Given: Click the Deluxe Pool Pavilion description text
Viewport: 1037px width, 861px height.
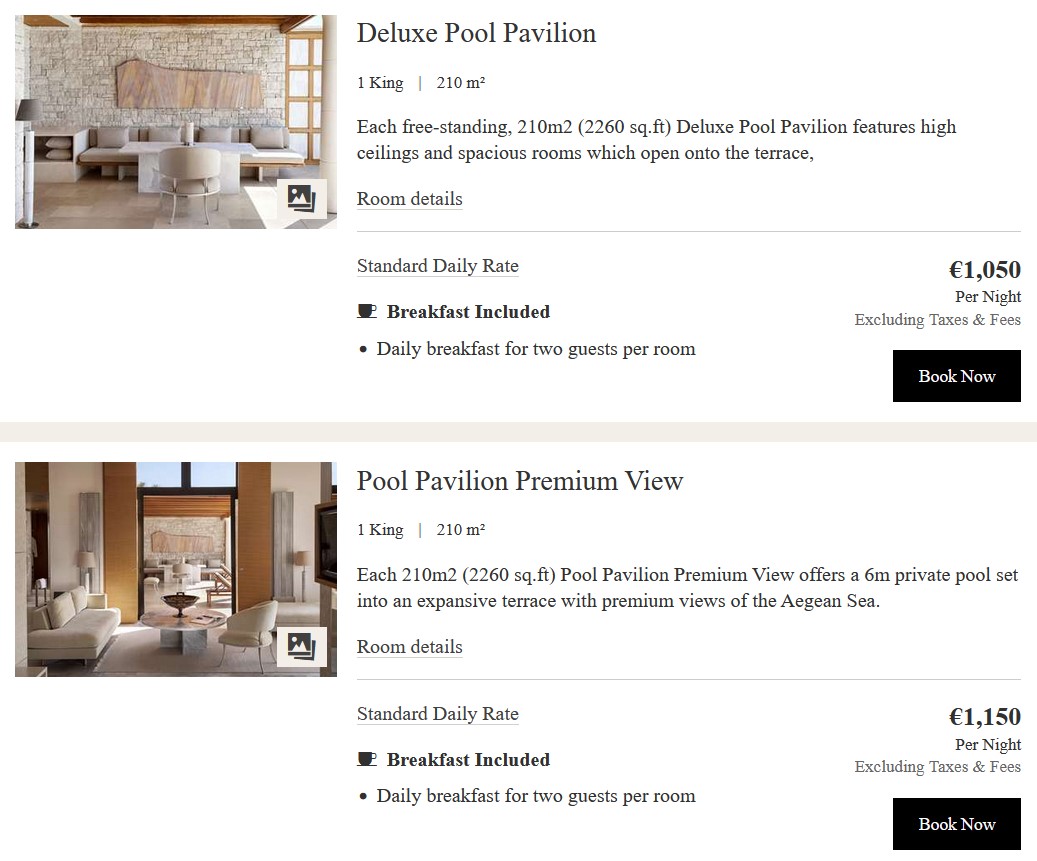Looking at the screenshot, I should point(656,140).
